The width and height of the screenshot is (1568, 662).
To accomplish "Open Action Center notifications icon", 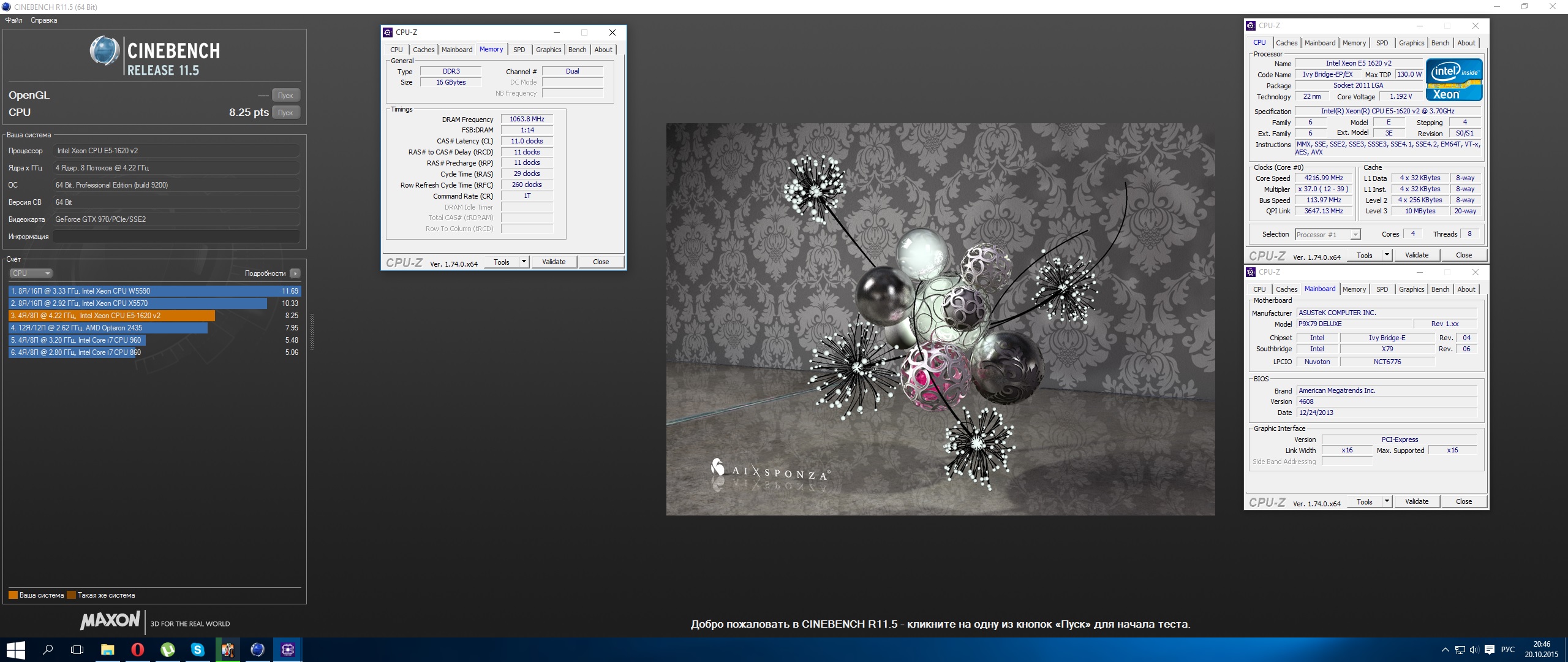I will (x=1489, y=650).
